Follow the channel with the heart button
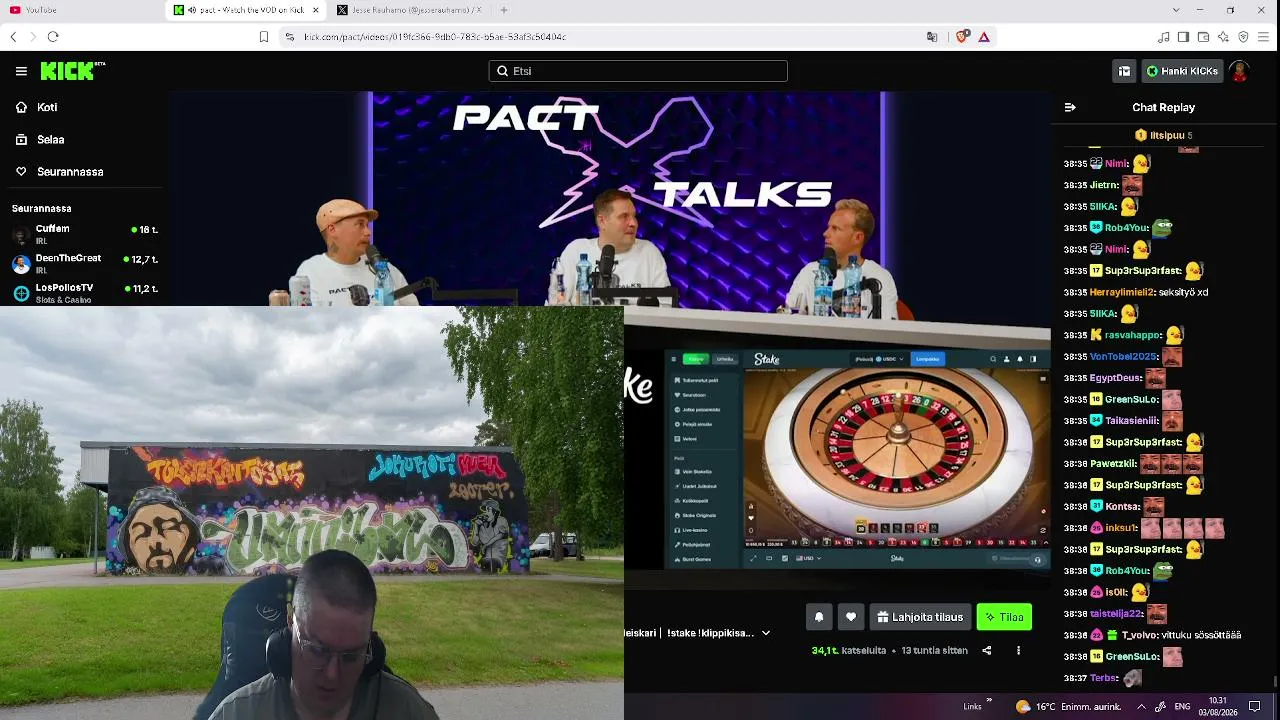Viewport: 1280px width, 720px height. pyautogui.click(x=851, y=617)
